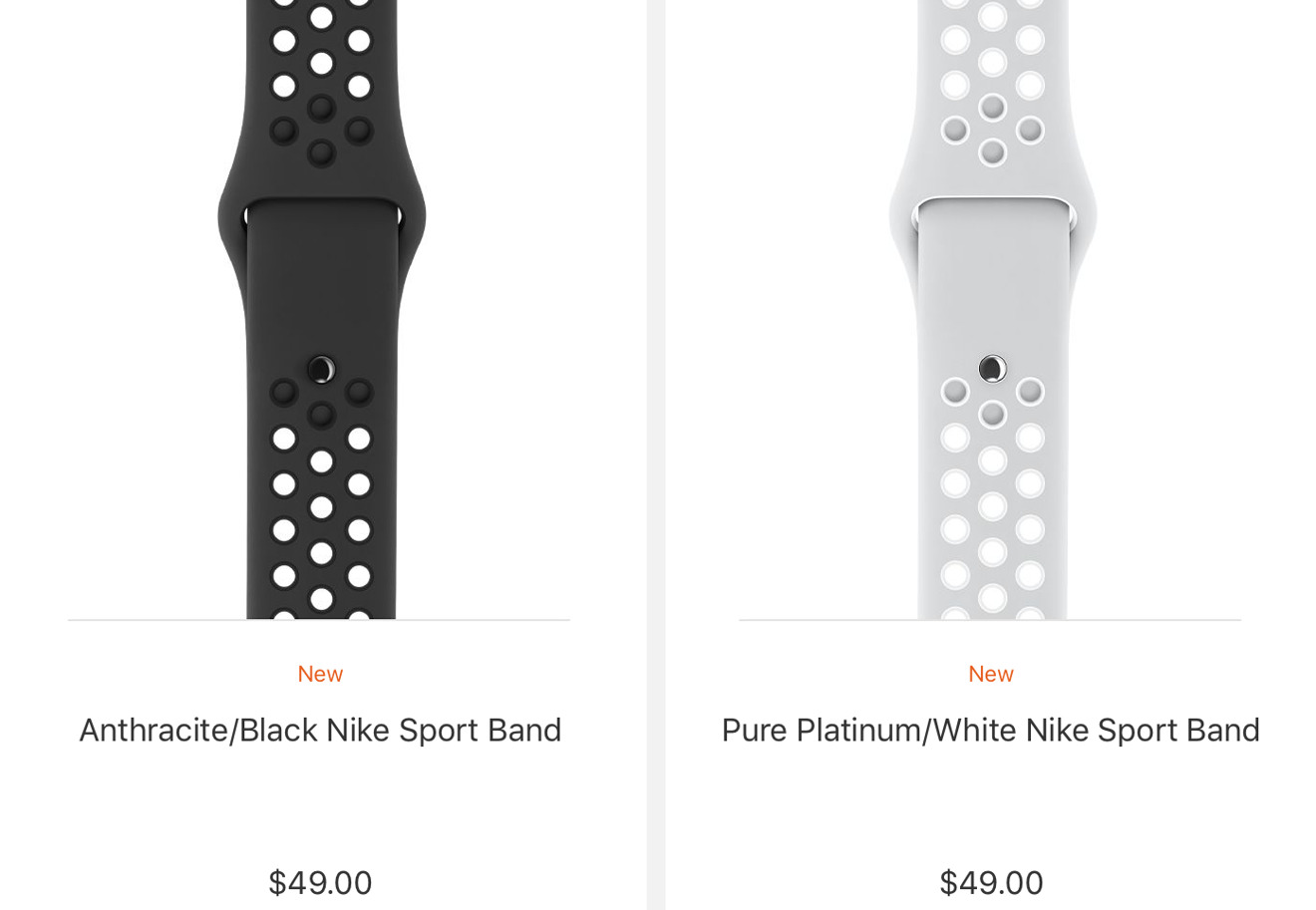Click the upper perforated section of the black band
1316x910 pixels.
321,75
